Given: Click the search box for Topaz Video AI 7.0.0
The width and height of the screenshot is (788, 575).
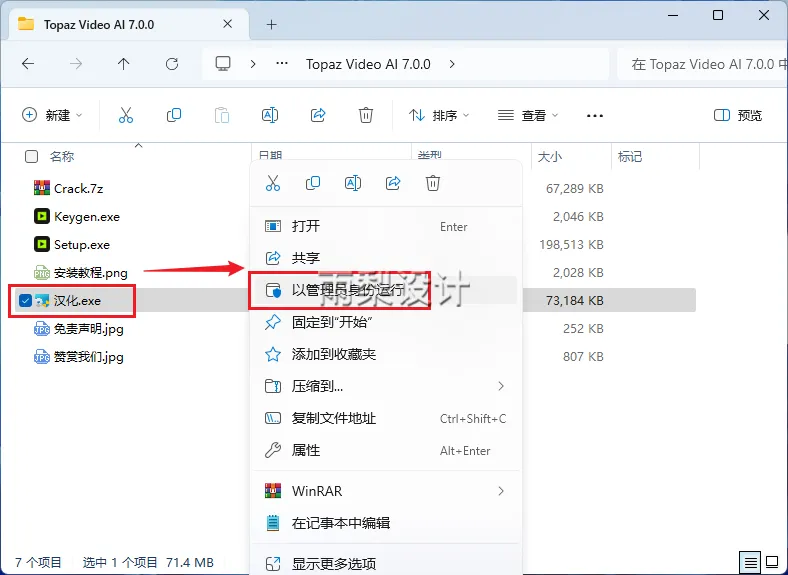Looking at the screenshot, I should [x=702, y=64].
